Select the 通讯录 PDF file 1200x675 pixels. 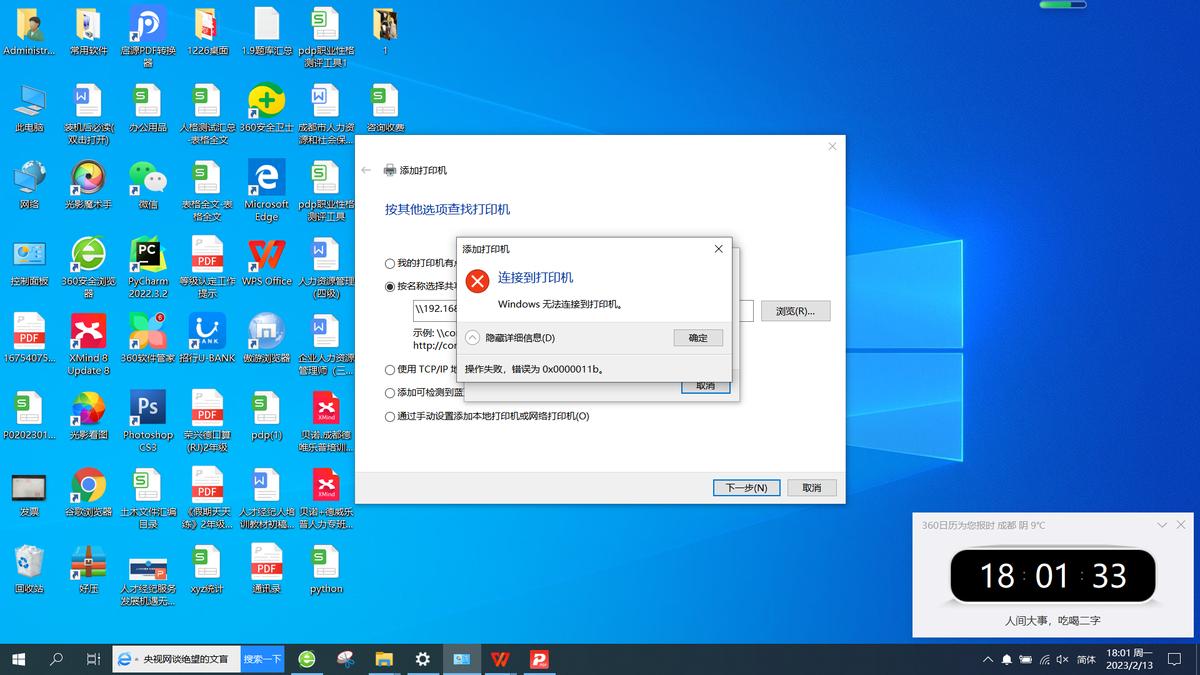(x=266, y=569)
